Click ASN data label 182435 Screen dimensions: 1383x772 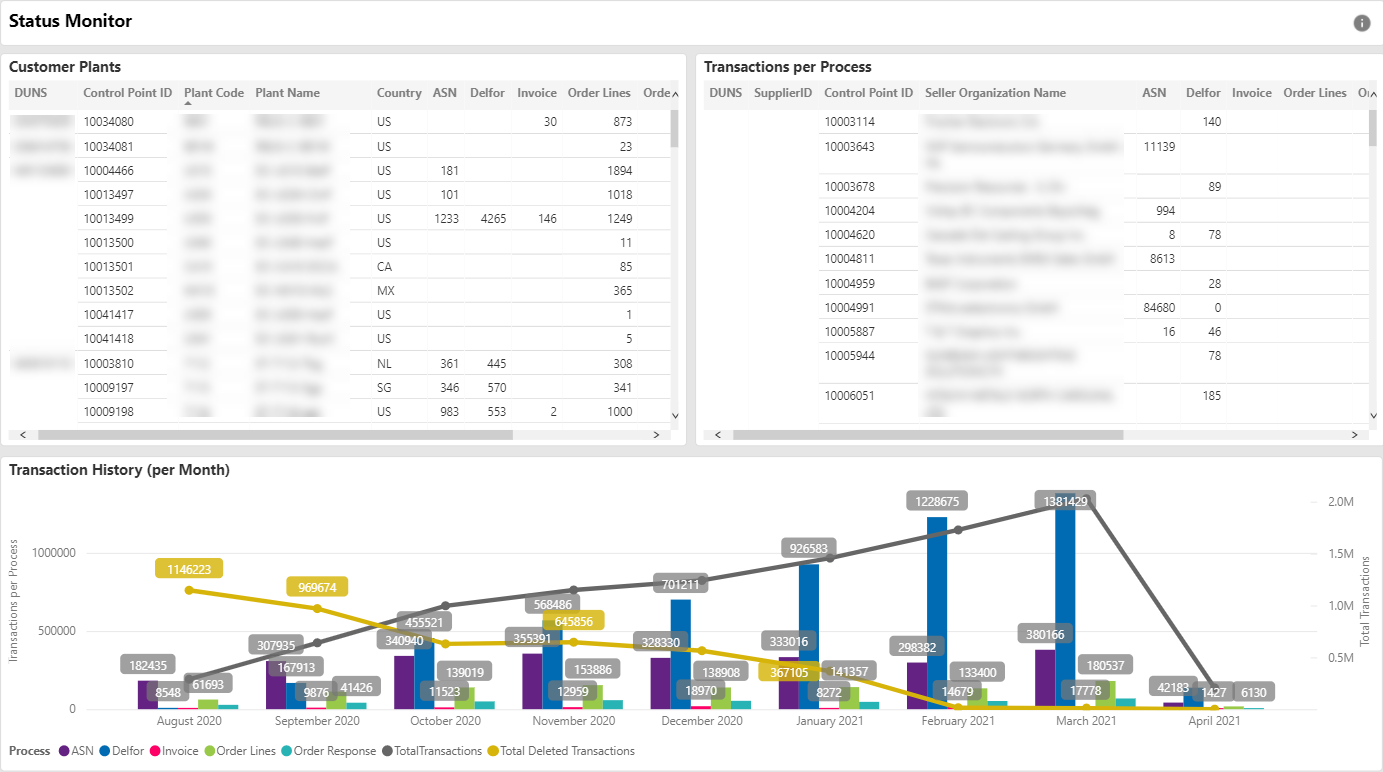(148, 664)
